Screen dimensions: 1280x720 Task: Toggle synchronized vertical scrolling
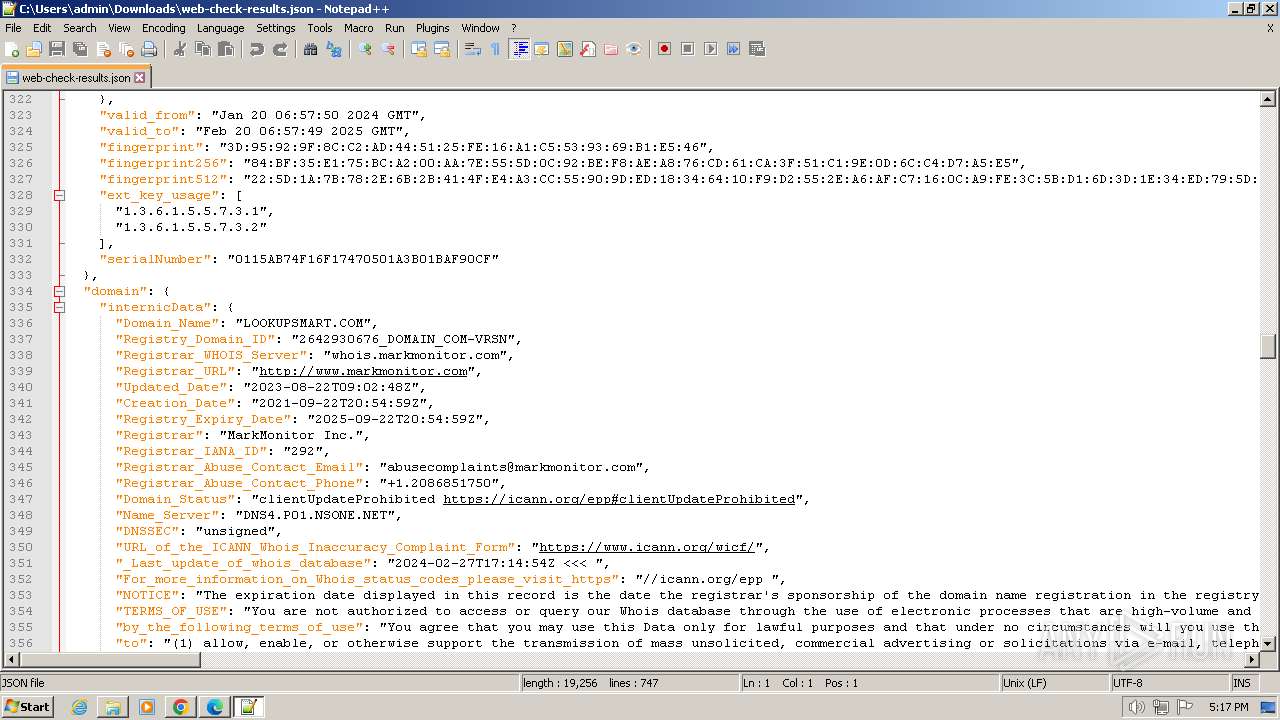coord(419,49)
